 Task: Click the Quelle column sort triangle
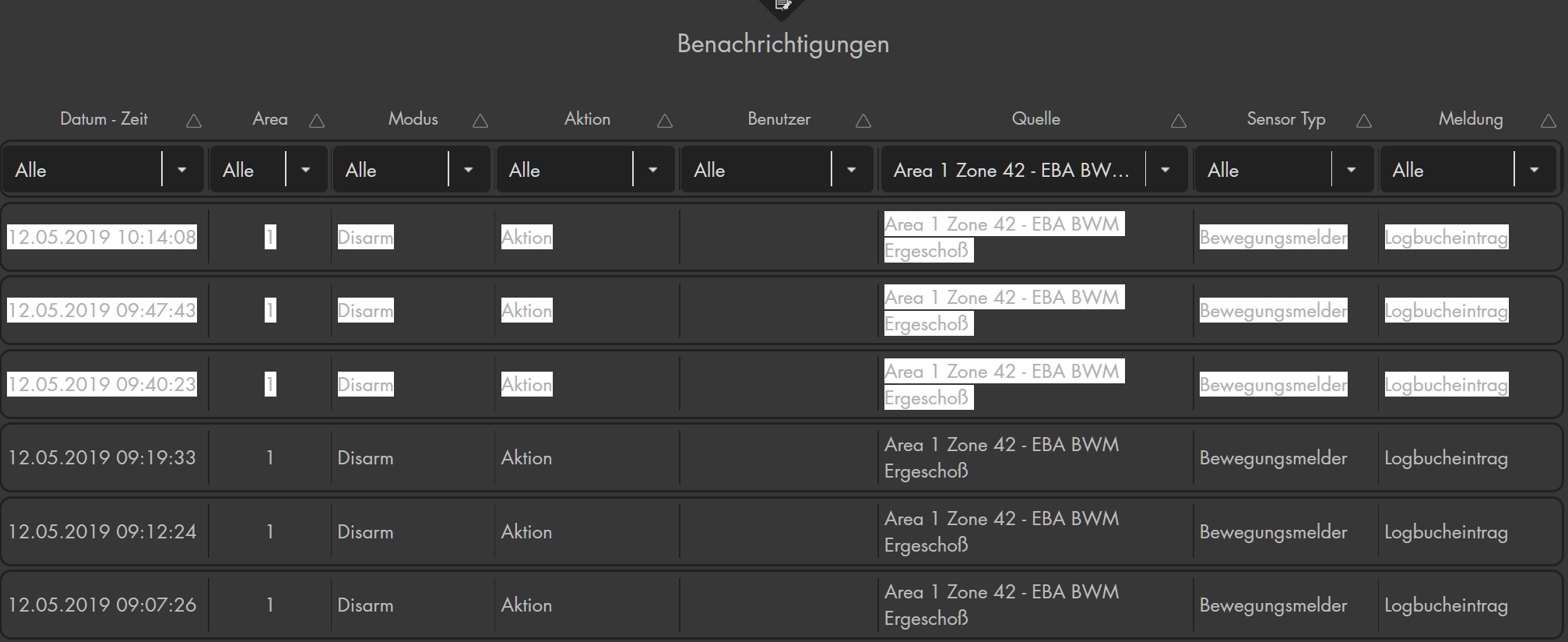click(x=1179, y=121)
